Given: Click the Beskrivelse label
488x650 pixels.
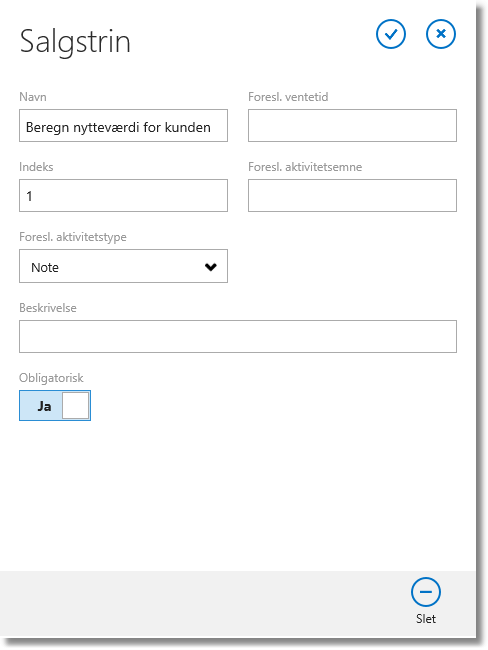Looking at the screenshot, I should 48,308.
